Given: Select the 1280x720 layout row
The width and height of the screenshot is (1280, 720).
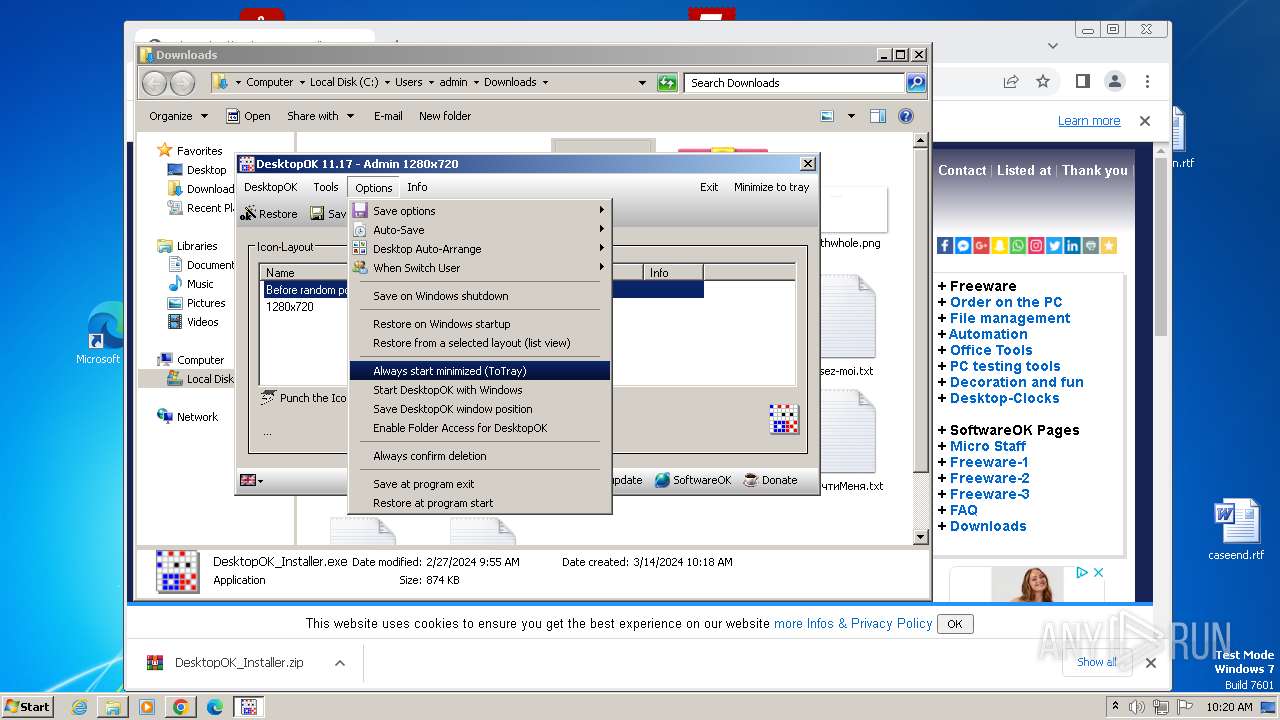Looking at the screenshot, I should tap(290, 307).
